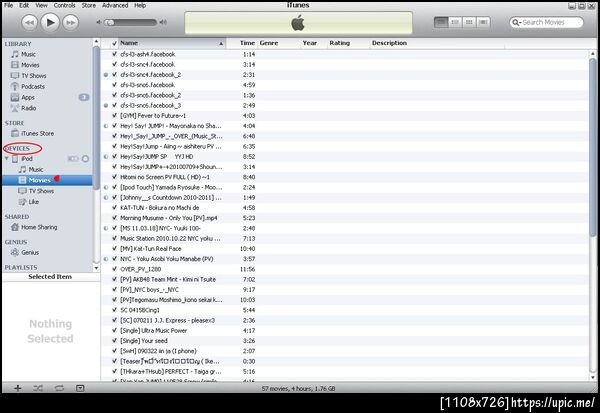Select Music in the Library
Screen dimensions: 600x413
[28, 54]
